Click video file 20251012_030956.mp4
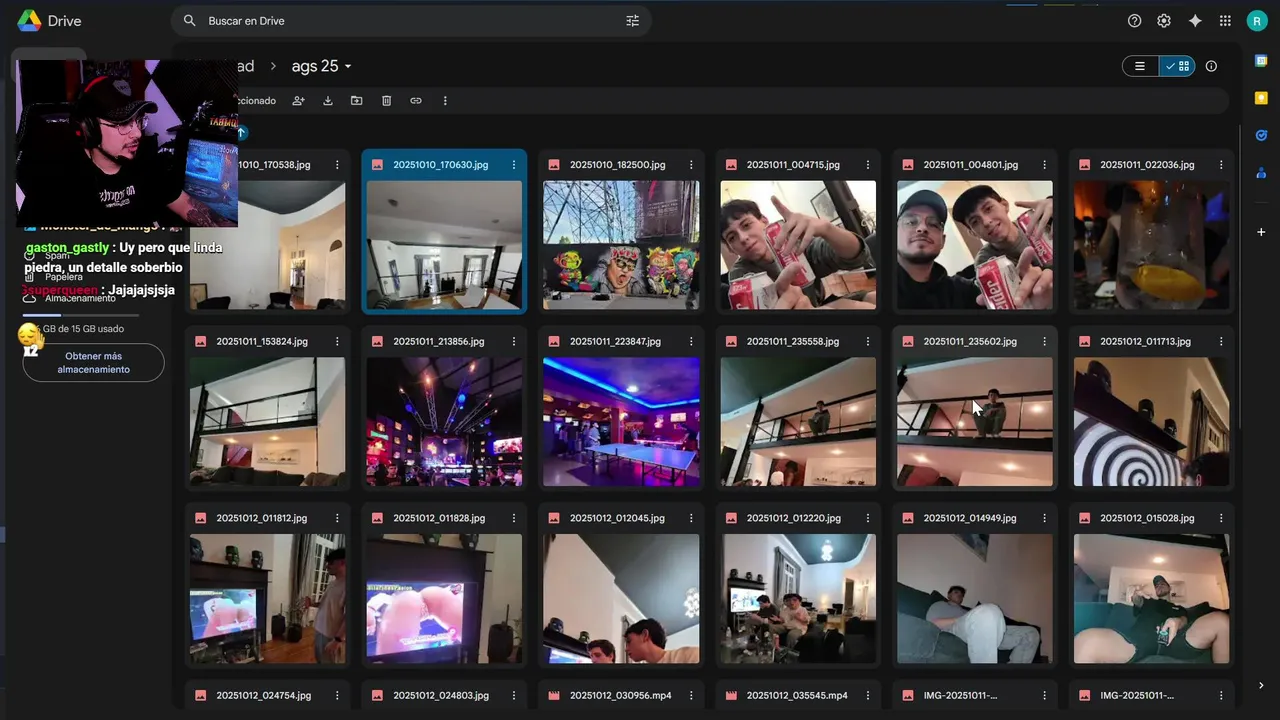This screenshot has width=1280, height=720. tap(621, 696)
